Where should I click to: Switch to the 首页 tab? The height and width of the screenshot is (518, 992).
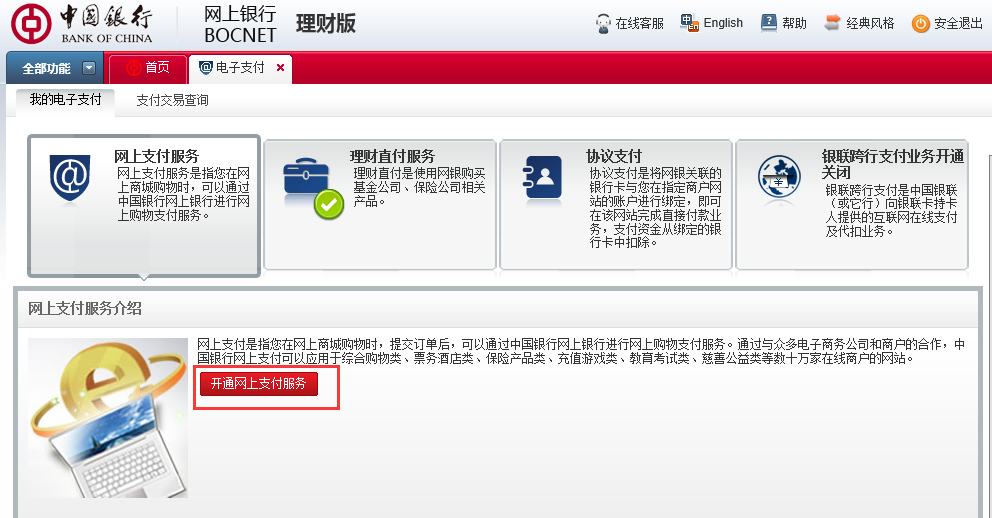click(x=148, y=68)
